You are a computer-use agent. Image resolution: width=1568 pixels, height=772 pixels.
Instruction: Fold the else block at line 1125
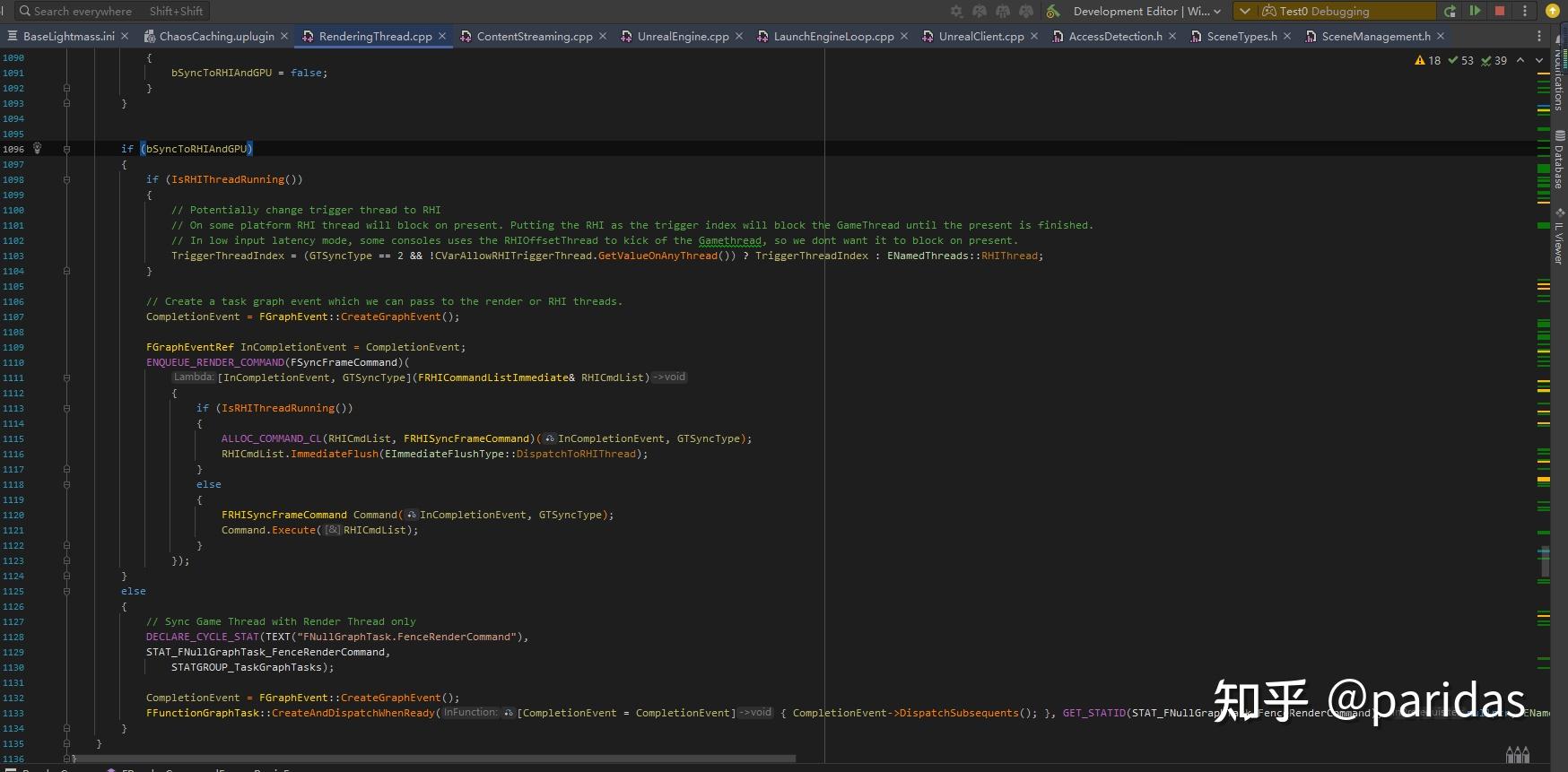tap(66, 591)
